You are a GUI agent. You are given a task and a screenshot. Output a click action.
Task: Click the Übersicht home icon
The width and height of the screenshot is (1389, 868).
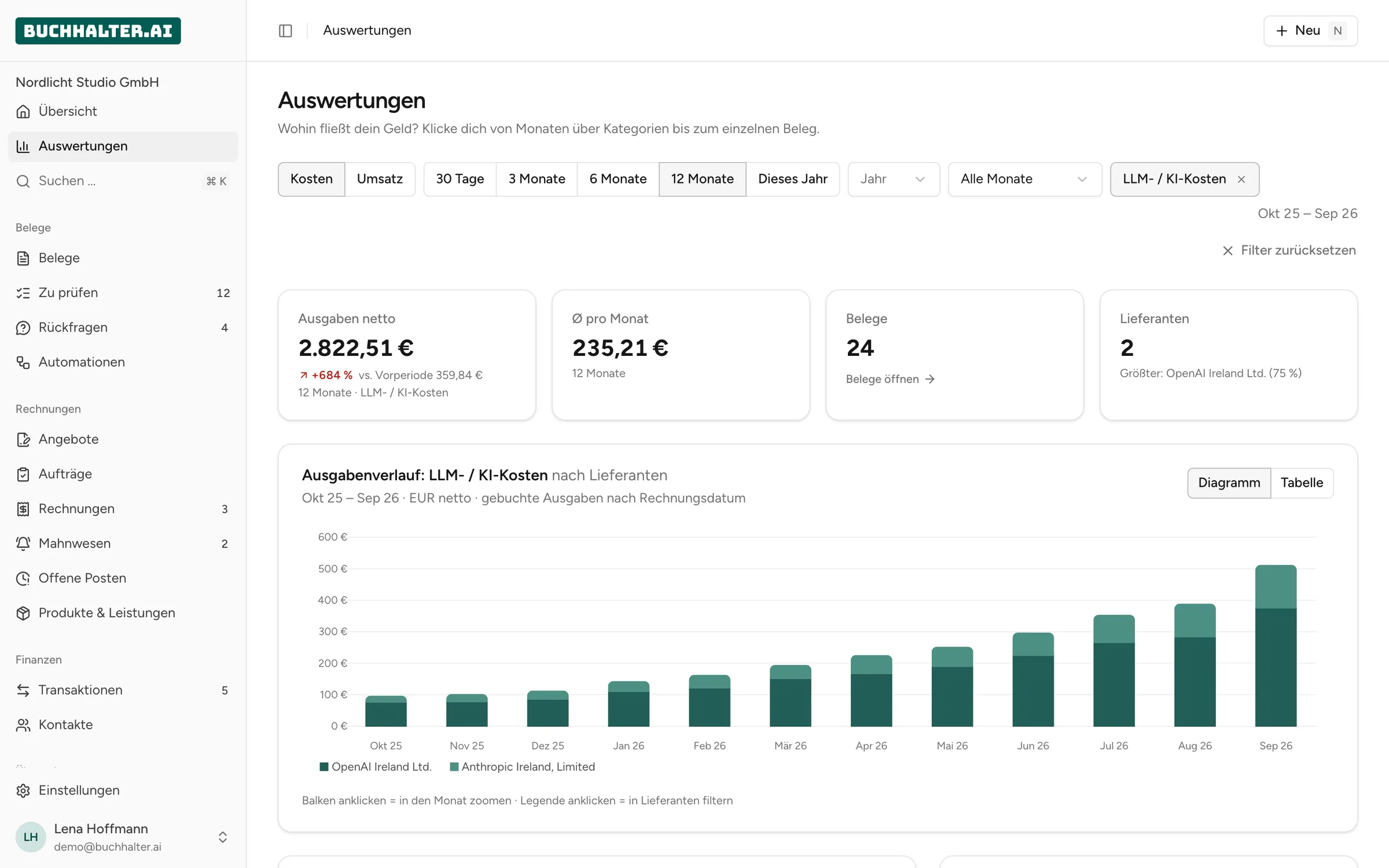click(x=23, y=111)
